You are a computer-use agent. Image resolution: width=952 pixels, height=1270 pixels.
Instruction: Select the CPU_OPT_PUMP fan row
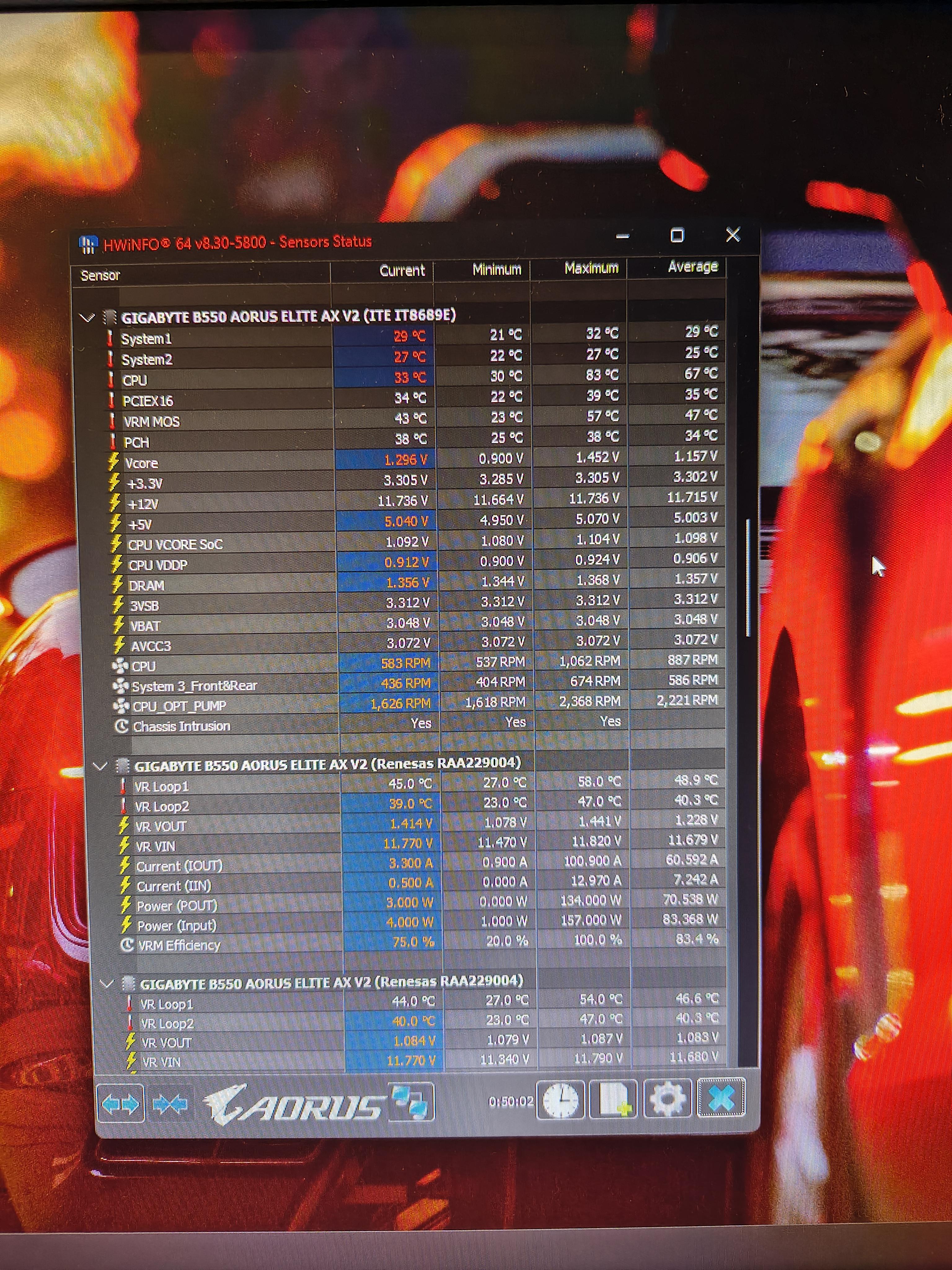point(179,706)
